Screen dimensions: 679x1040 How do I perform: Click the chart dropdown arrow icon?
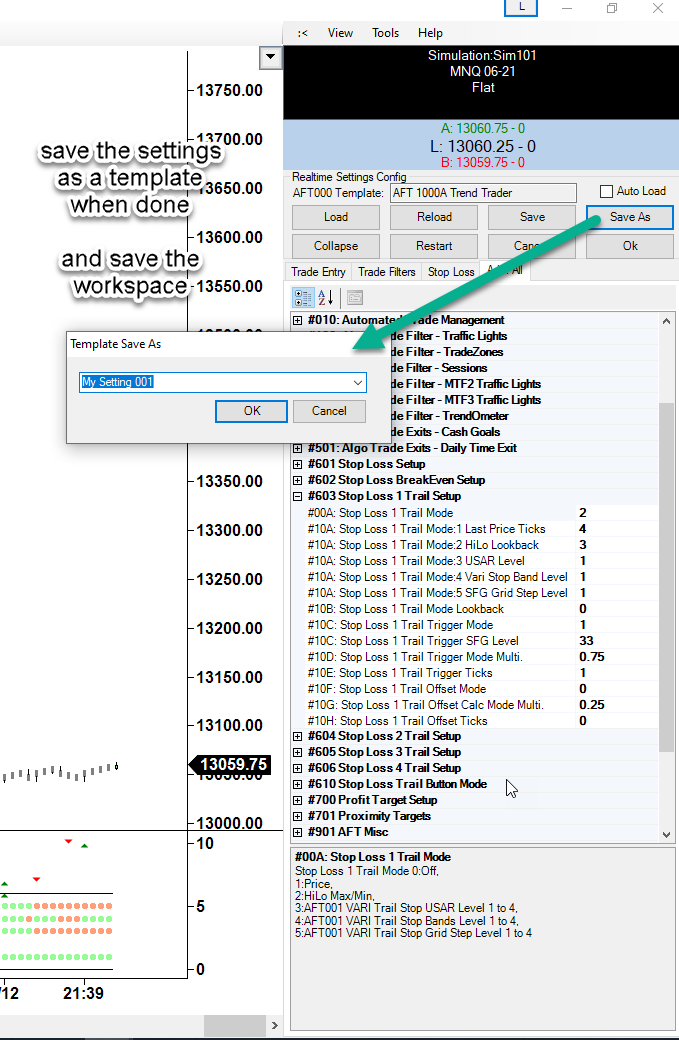tap(270, 58)
